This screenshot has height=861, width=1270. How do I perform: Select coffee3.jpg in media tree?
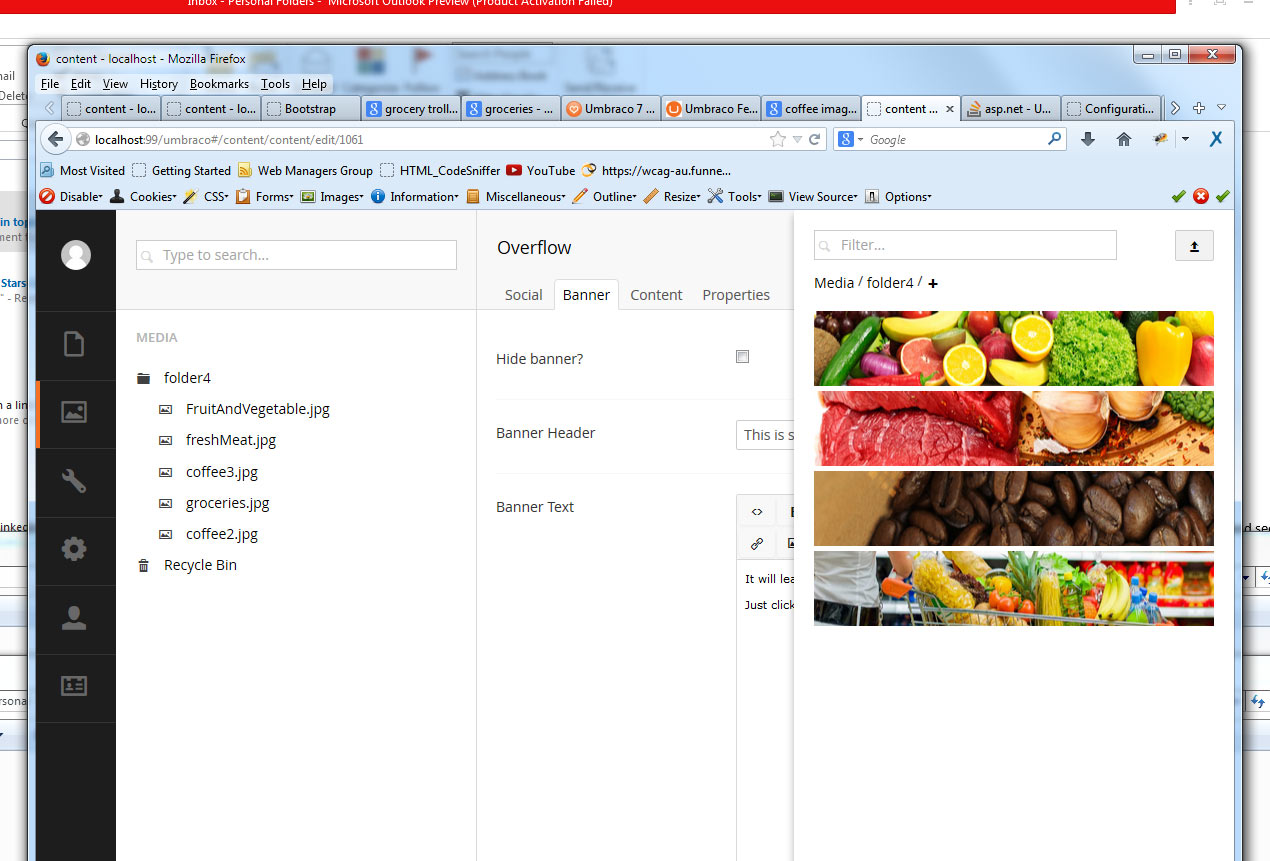coord(222,472)
